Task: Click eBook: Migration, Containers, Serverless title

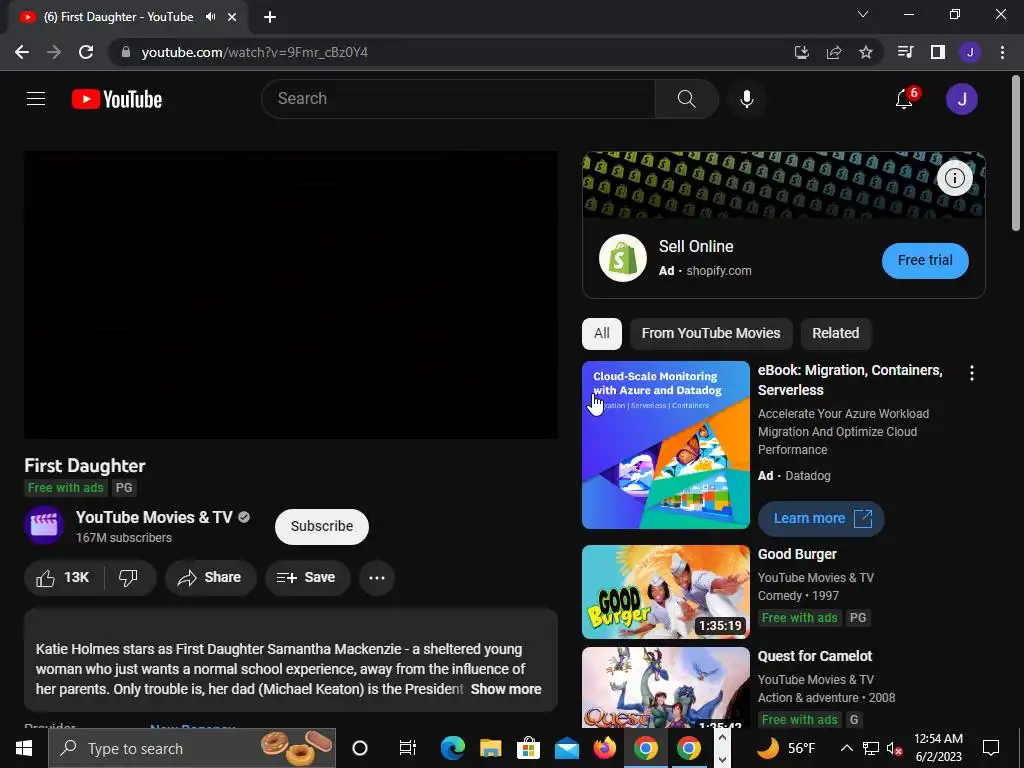Action: pos(850,380)
